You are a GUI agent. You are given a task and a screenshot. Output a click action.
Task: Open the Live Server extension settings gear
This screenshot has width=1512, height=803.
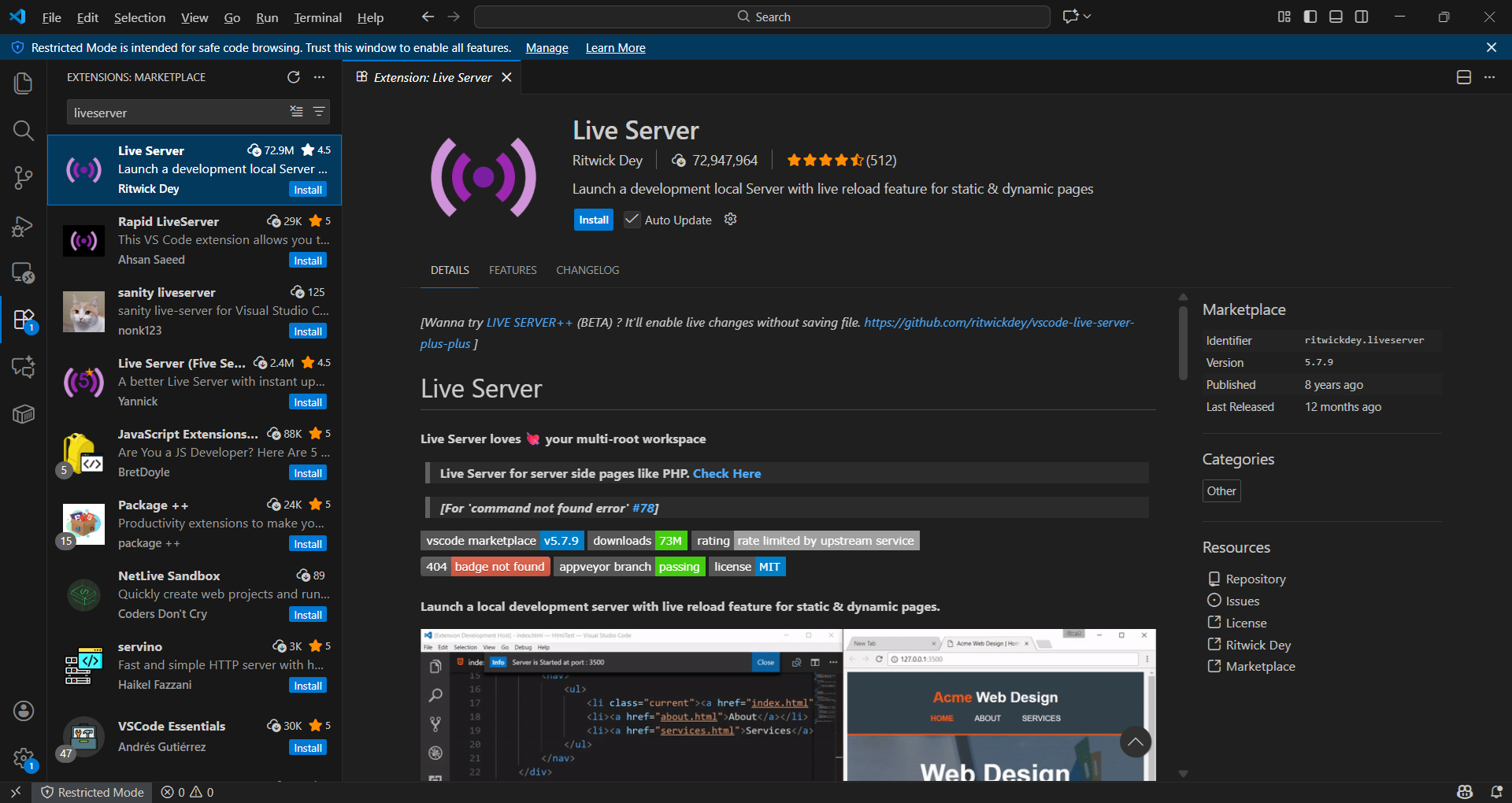coord(730,220)
